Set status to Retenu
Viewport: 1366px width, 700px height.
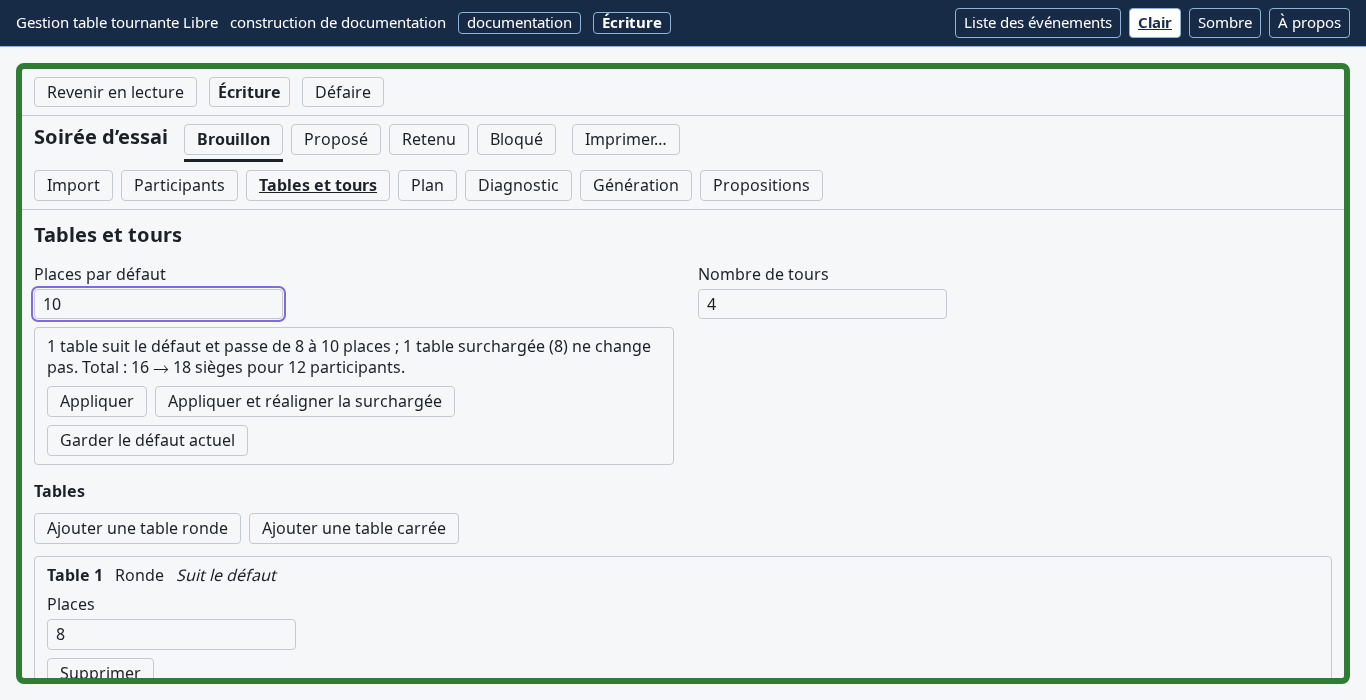tap(429, 139)
